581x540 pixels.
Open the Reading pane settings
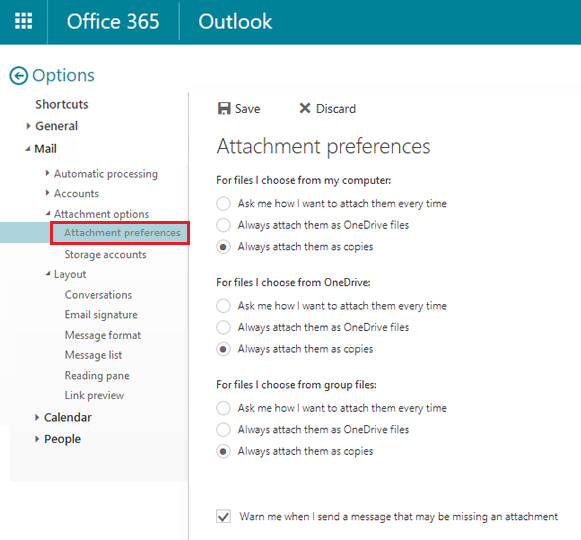[97, 375]
